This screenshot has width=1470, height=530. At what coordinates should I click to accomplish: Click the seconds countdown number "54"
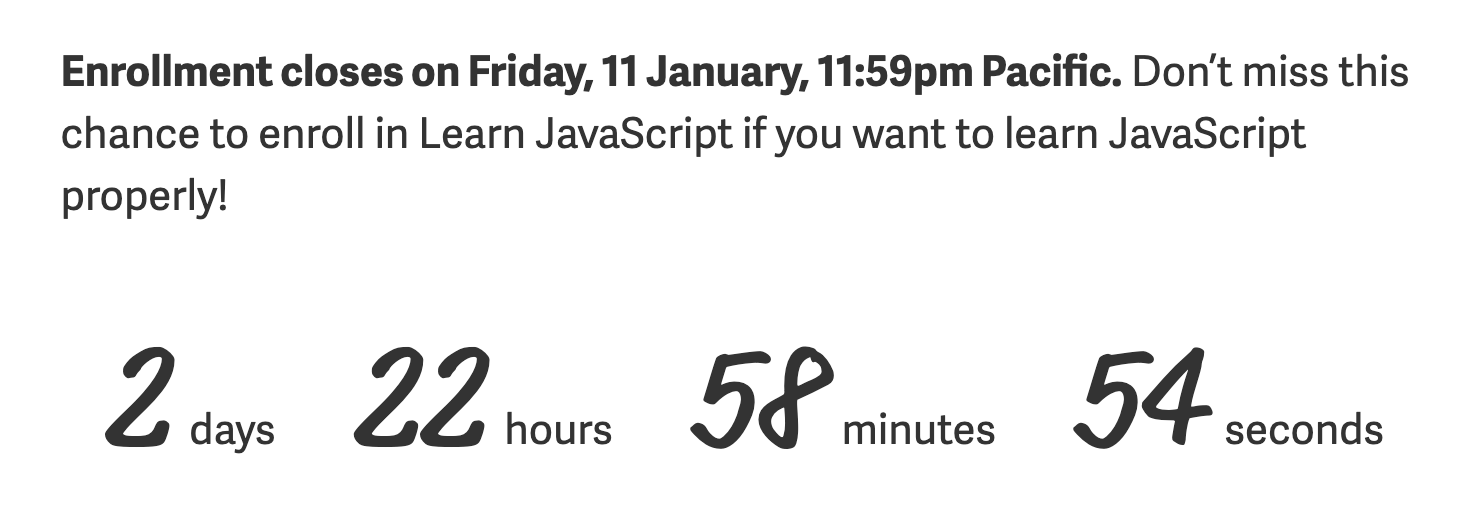[1143, 399]
